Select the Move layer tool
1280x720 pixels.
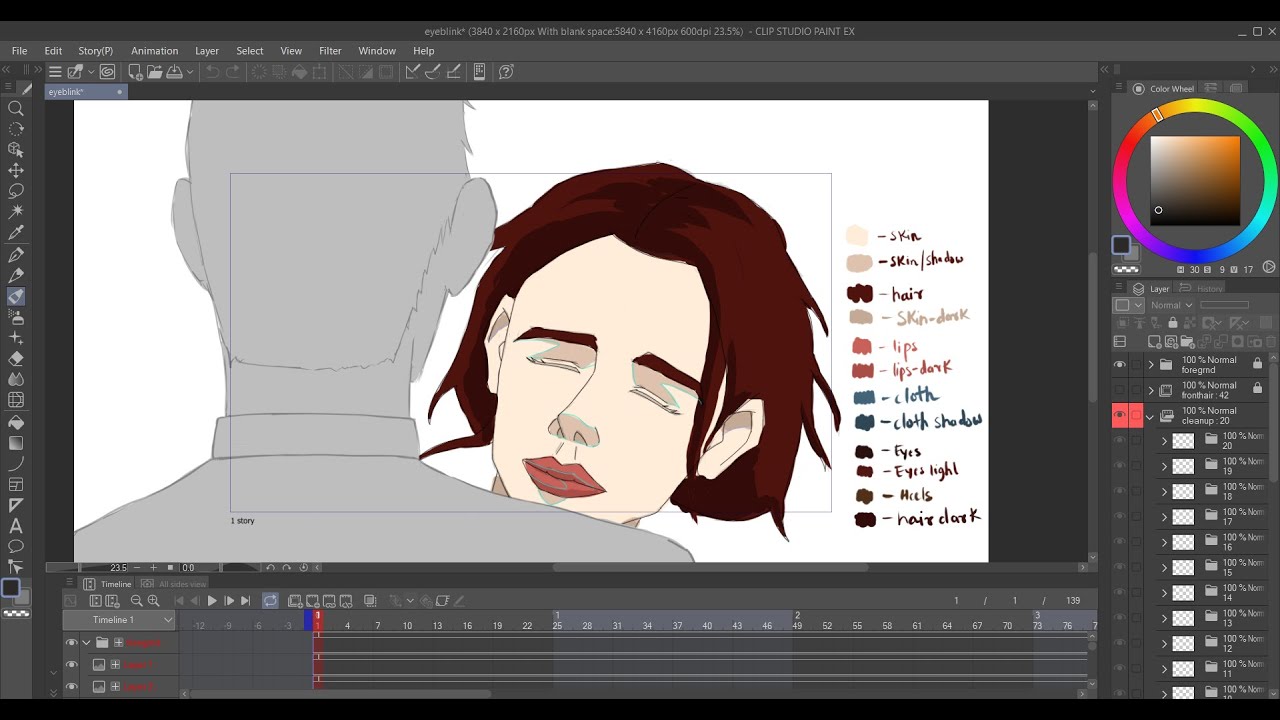pos(16,171)
